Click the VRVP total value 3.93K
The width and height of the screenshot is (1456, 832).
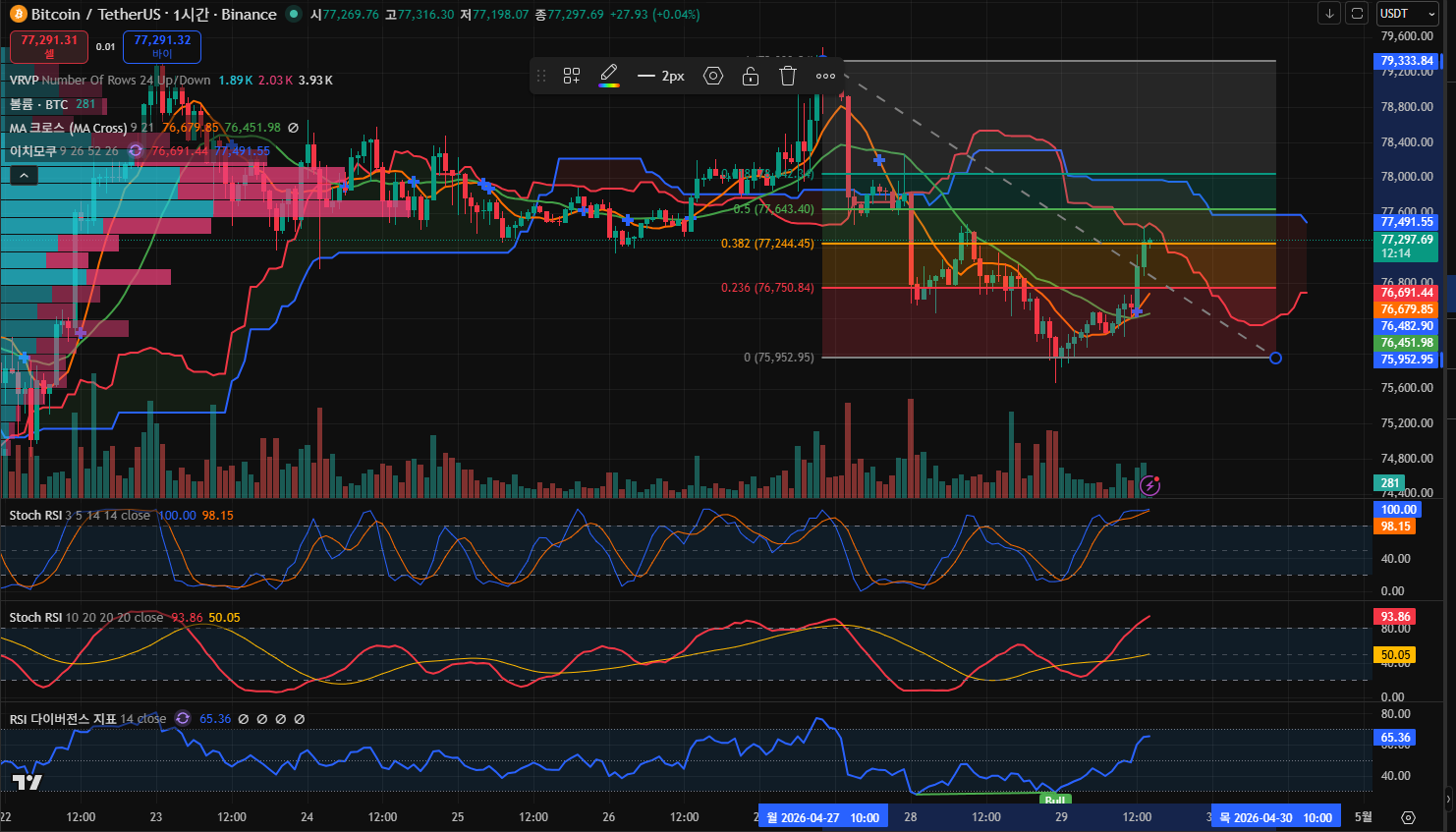(x=315, y=81)
